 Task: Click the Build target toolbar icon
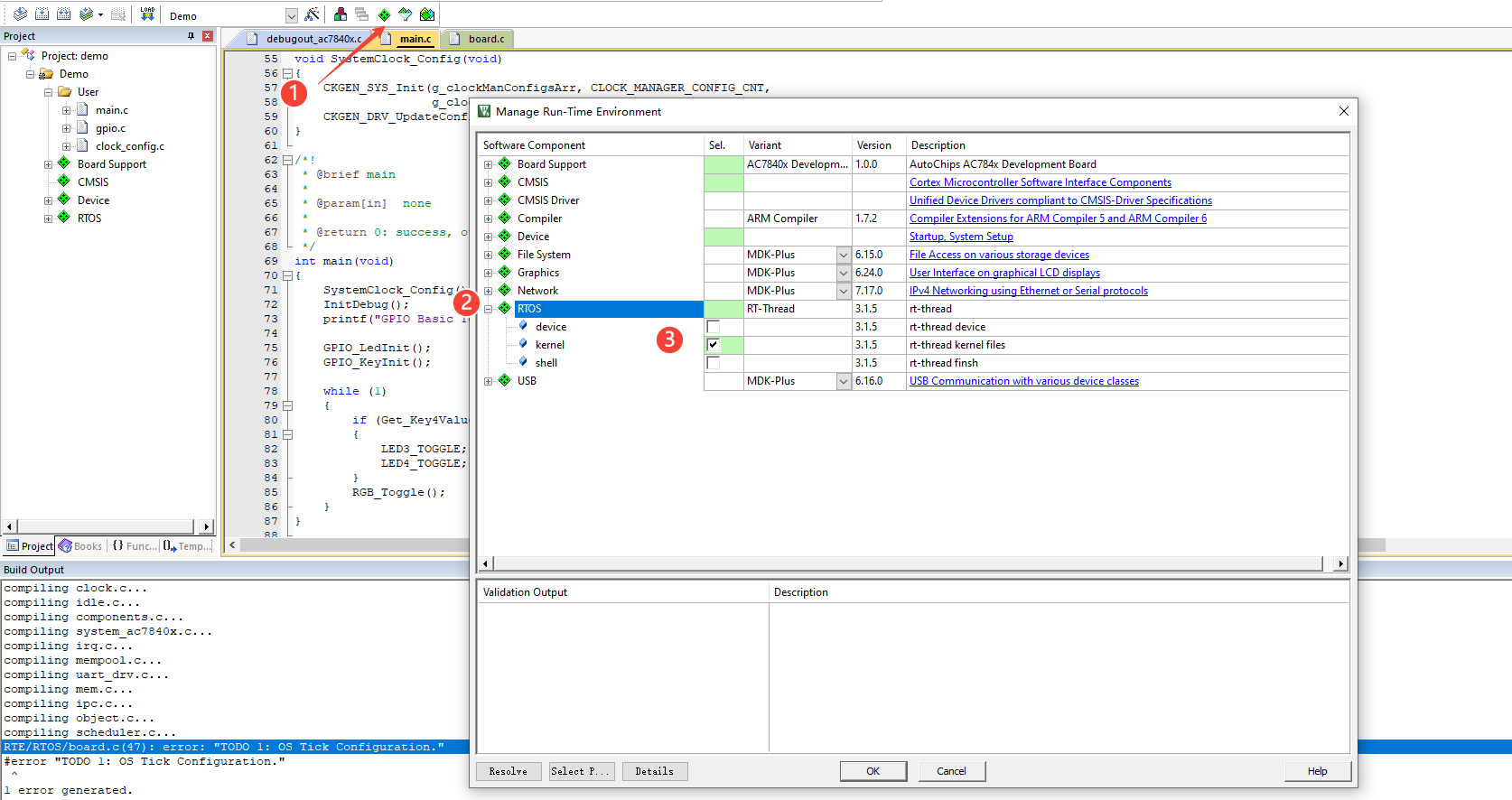pos(42,14)
